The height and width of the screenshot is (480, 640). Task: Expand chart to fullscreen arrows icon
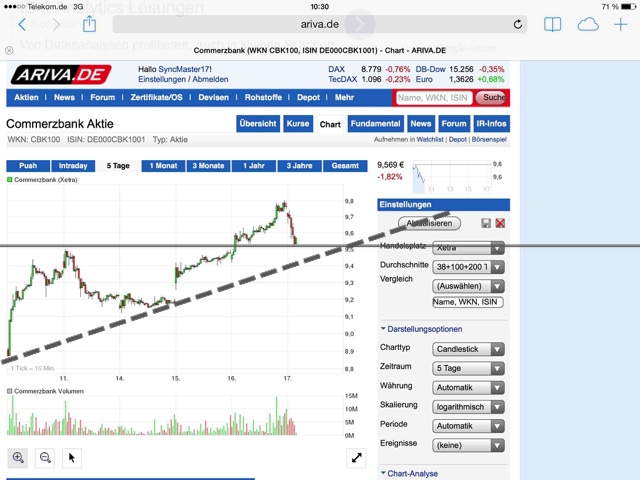click(x=356, y=458)
